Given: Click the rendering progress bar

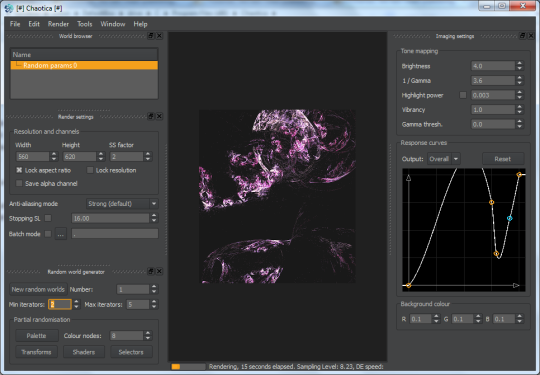Looking at the screenshot, I should point(188,367).
